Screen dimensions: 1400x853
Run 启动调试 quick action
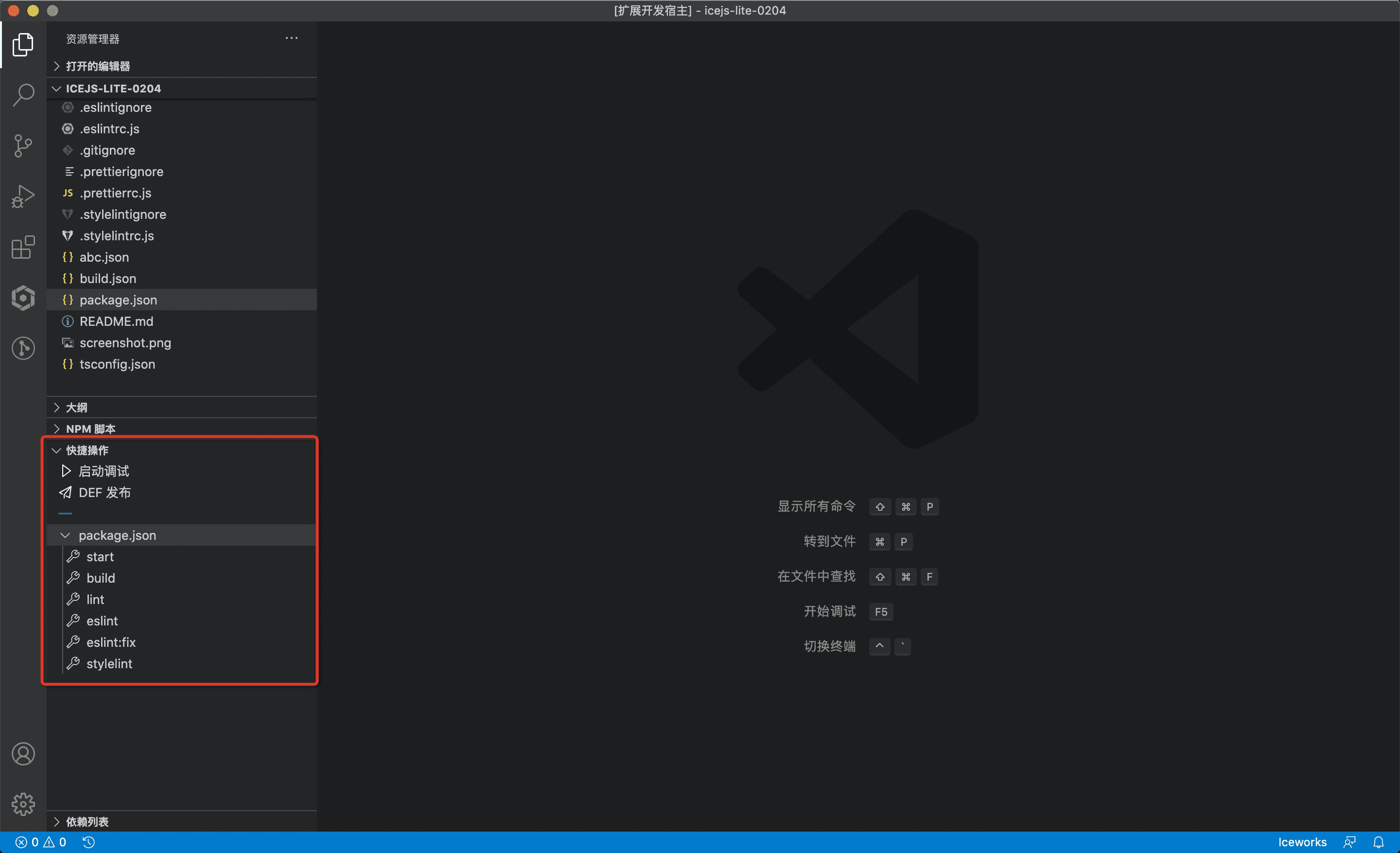104,471
